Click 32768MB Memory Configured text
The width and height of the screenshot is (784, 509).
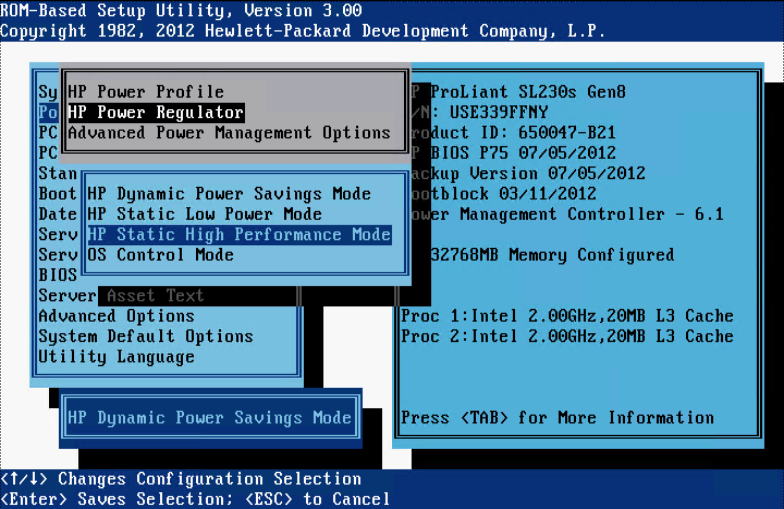click(x=552, y=255)
